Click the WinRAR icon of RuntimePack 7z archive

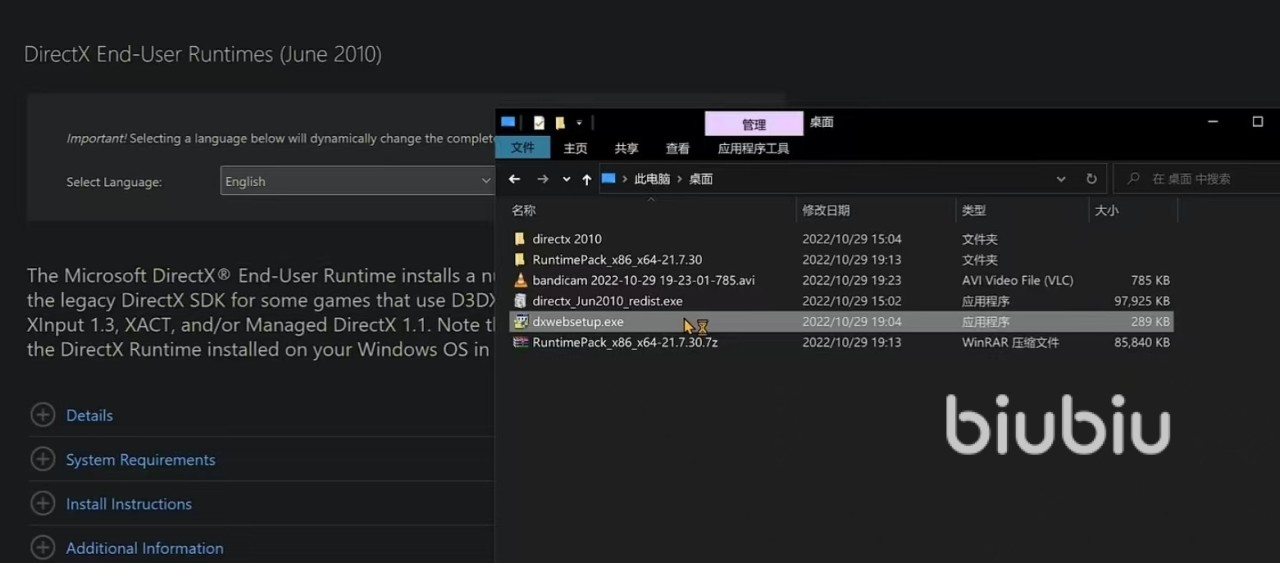(x=520, y=342)
